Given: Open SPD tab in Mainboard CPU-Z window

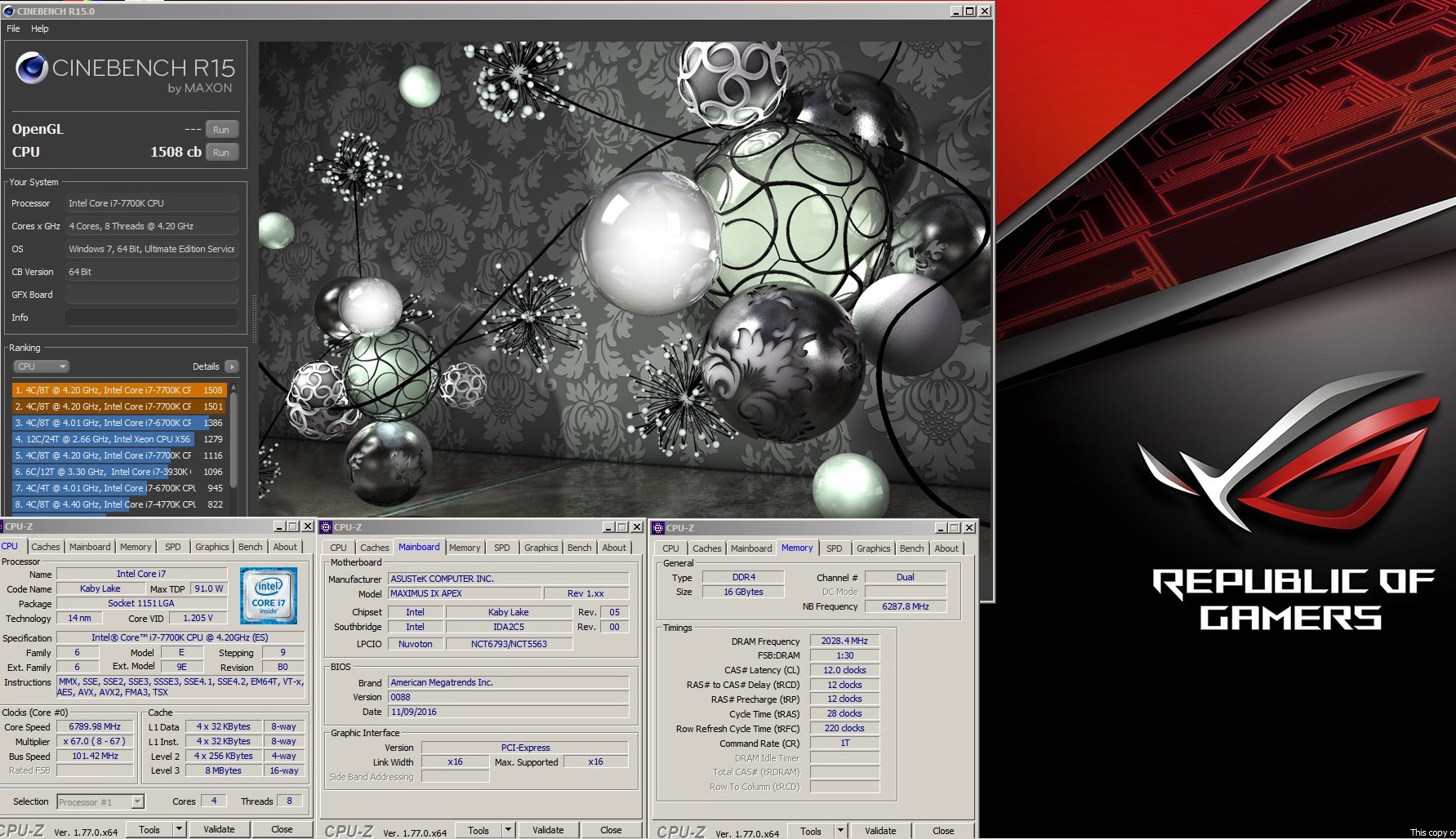Looking at the screenshot, I should [x=502, y=548].
